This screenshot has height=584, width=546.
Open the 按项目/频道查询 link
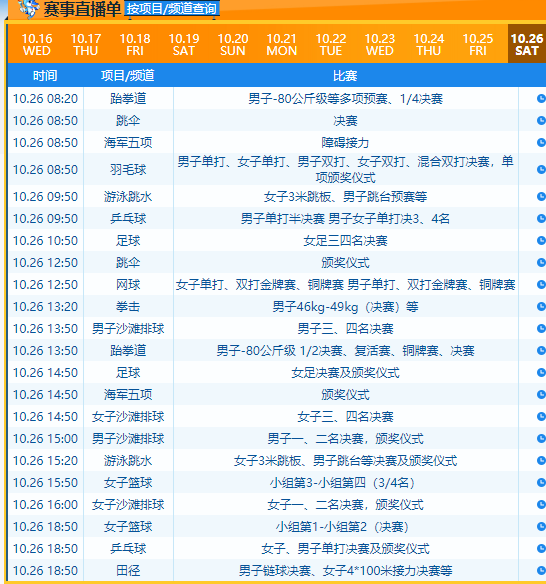[171, 9]
